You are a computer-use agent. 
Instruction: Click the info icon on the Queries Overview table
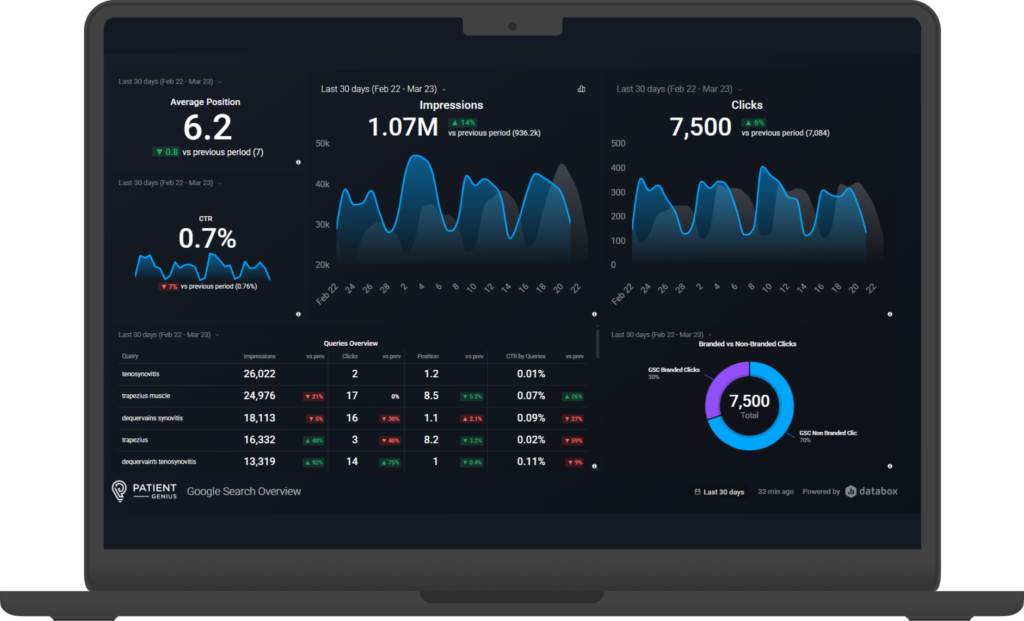click(594, 466)
